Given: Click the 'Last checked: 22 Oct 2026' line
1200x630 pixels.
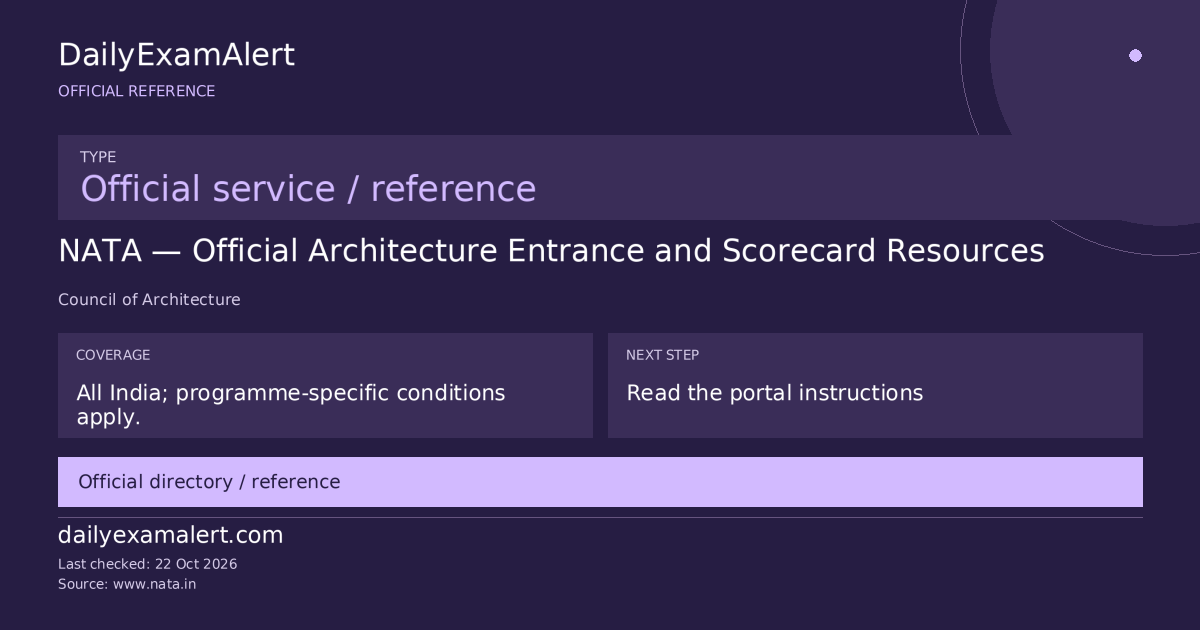Looking at the screenshot, I should pos(147,564).
